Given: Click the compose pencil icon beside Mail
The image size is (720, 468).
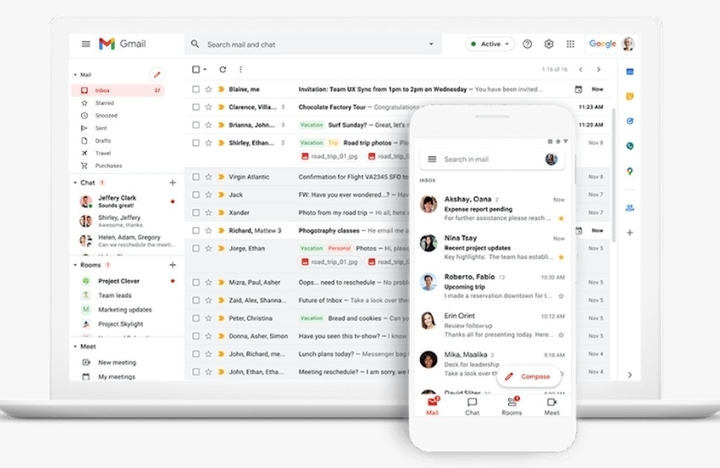Looking at the screenshot, I should click(157, 74).
